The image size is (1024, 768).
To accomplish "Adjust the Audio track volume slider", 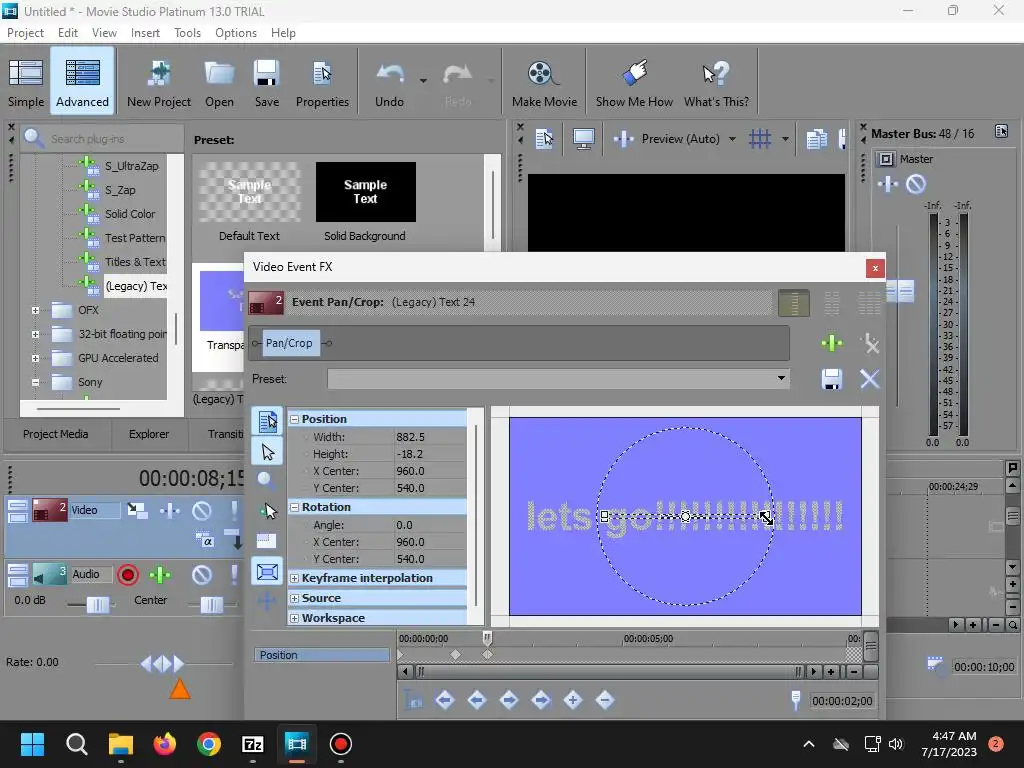I will click(x=98, y=605).
